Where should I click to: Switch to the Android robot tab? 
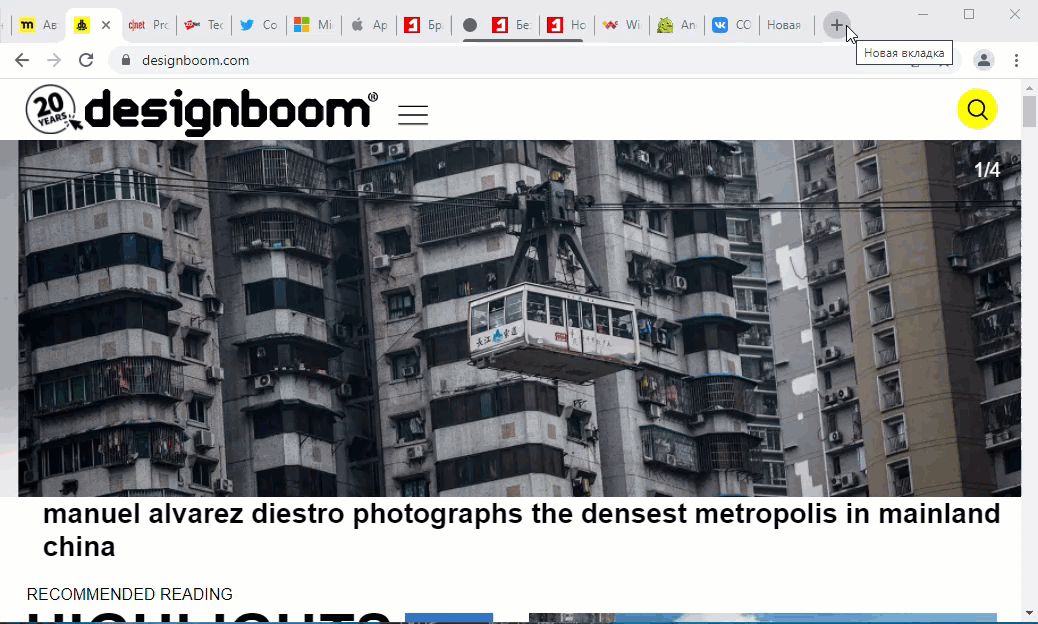[677, 25]
